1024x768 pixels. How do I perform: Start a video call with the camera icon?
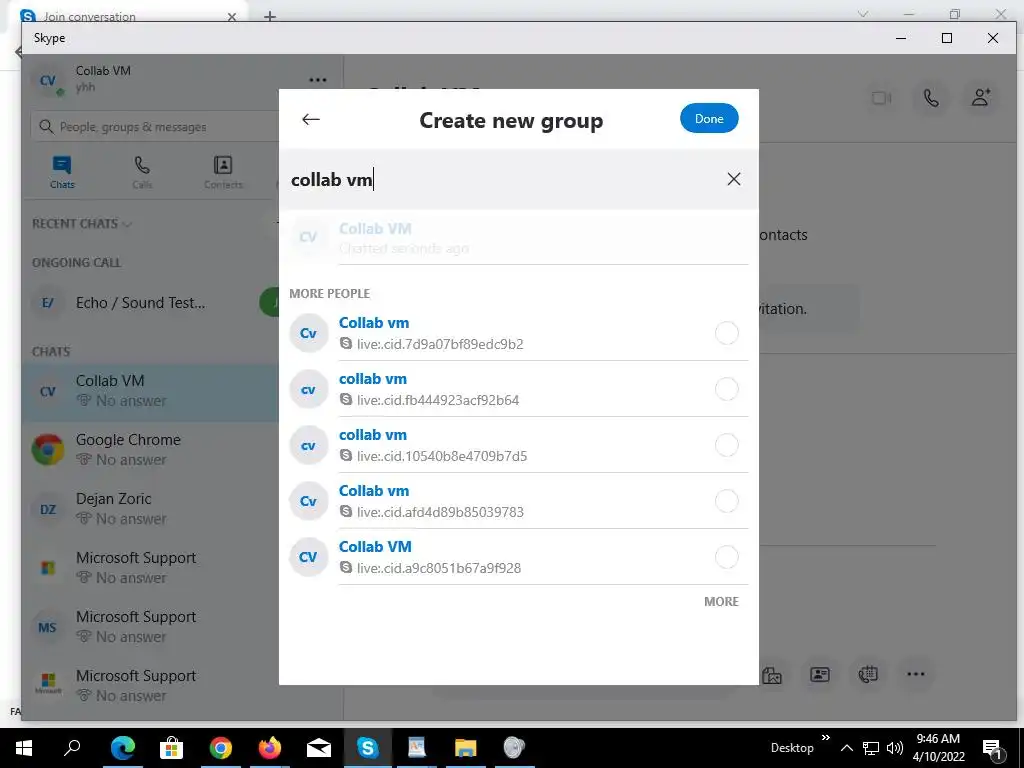(x=882, y=98)
